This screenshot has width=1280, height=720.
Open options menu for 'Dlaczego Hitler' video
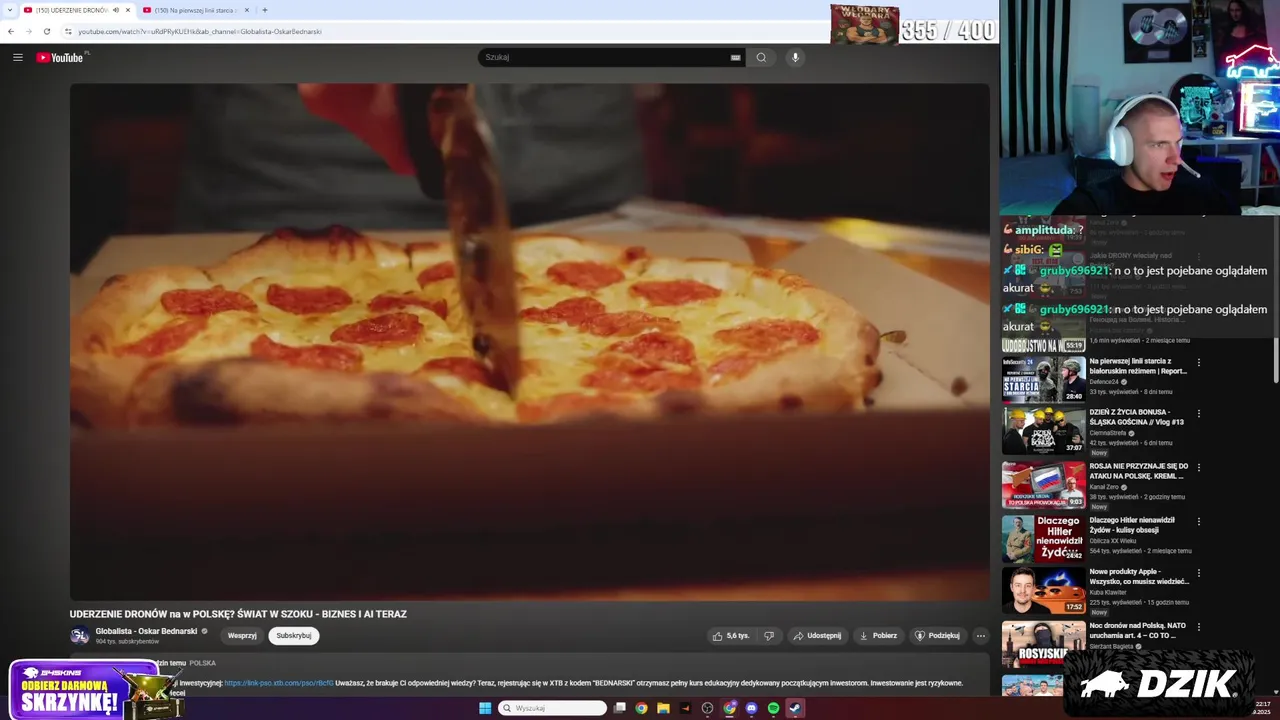tap(1199, 521)
